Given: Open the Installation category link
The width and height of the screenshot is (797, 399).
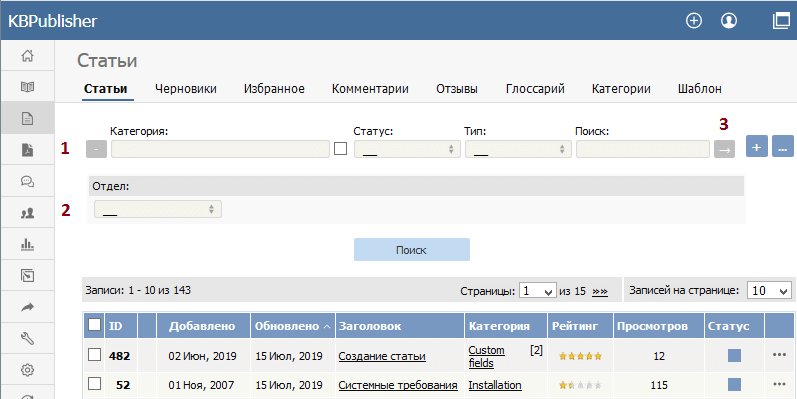Looking at the screenshot, I should coord(495,385).
